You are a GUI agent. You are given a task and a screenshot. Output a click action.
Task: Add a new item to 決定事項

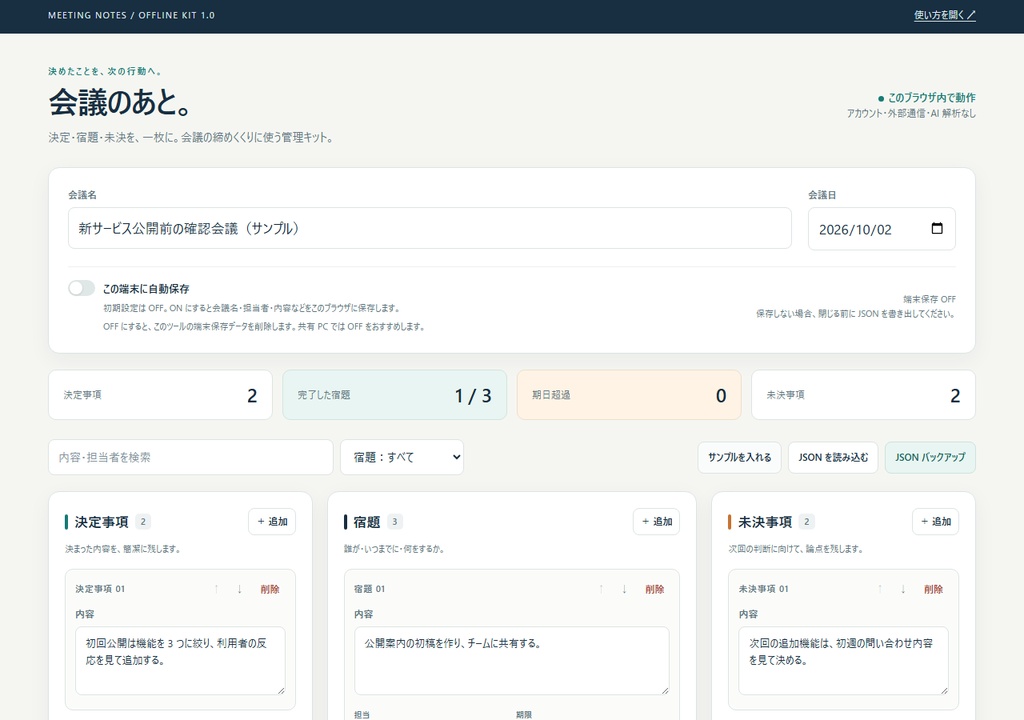(272, 521)
